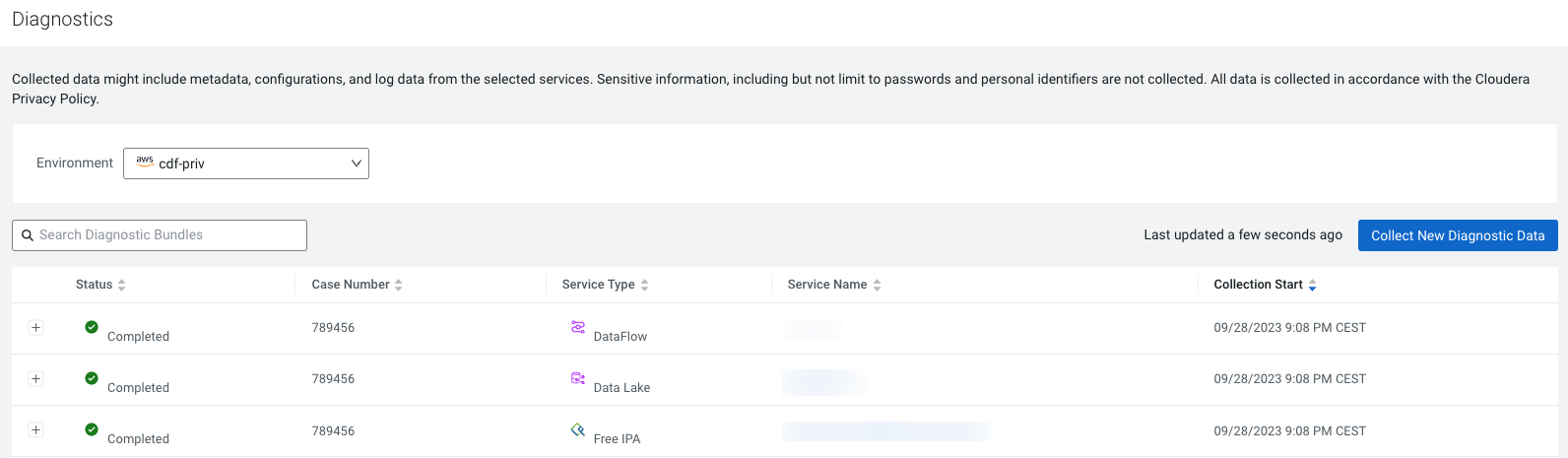Screen dimensions: 1568x458
Task: Click the DataFlow service type icon
Action: [578, 327]
